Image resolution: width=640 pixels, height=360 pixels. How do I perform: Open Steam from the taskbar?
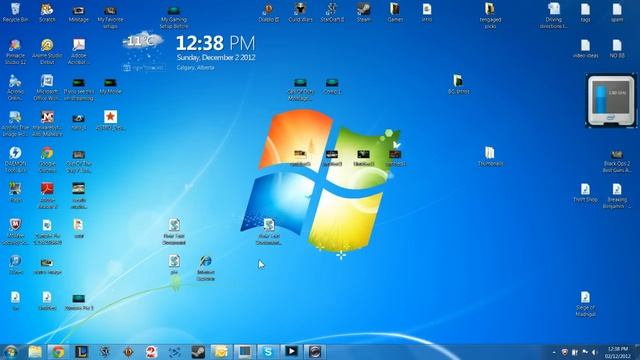[198, 352]
